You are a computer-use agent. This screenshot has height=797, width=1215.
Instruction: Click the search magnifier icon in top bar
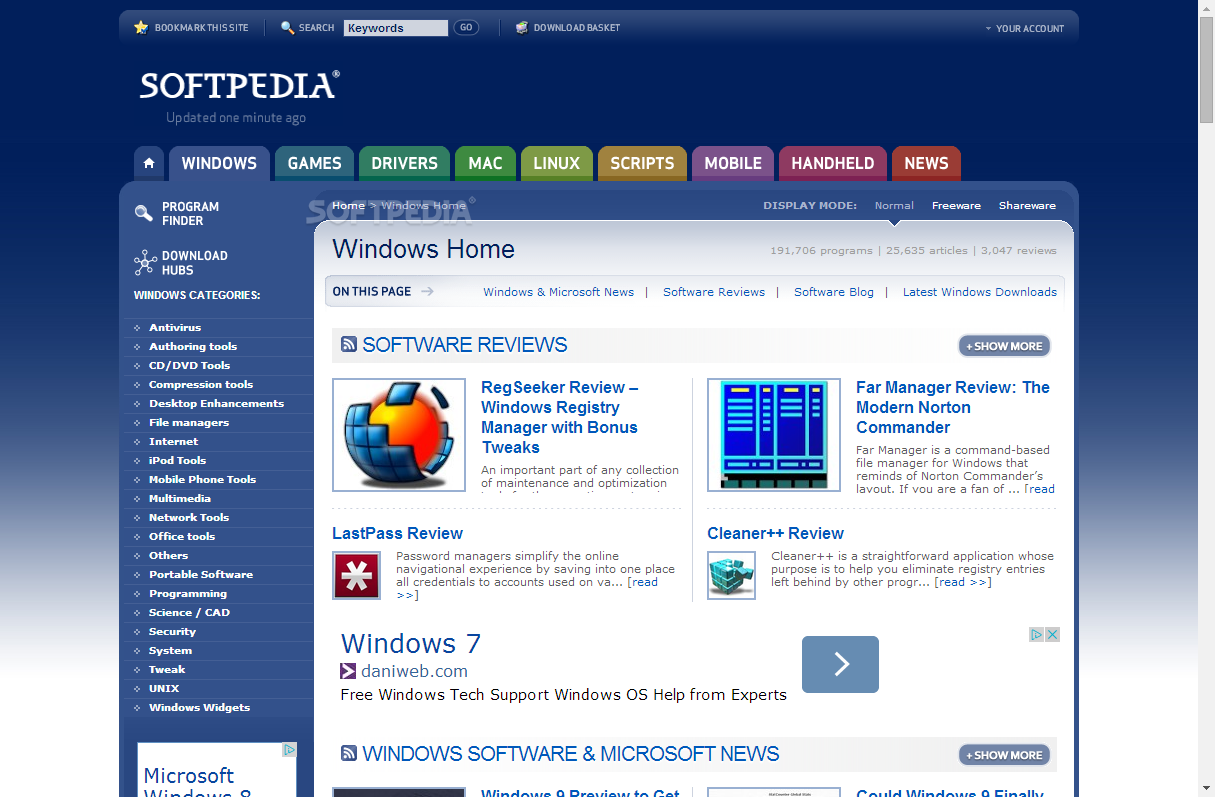click(288, 28)
